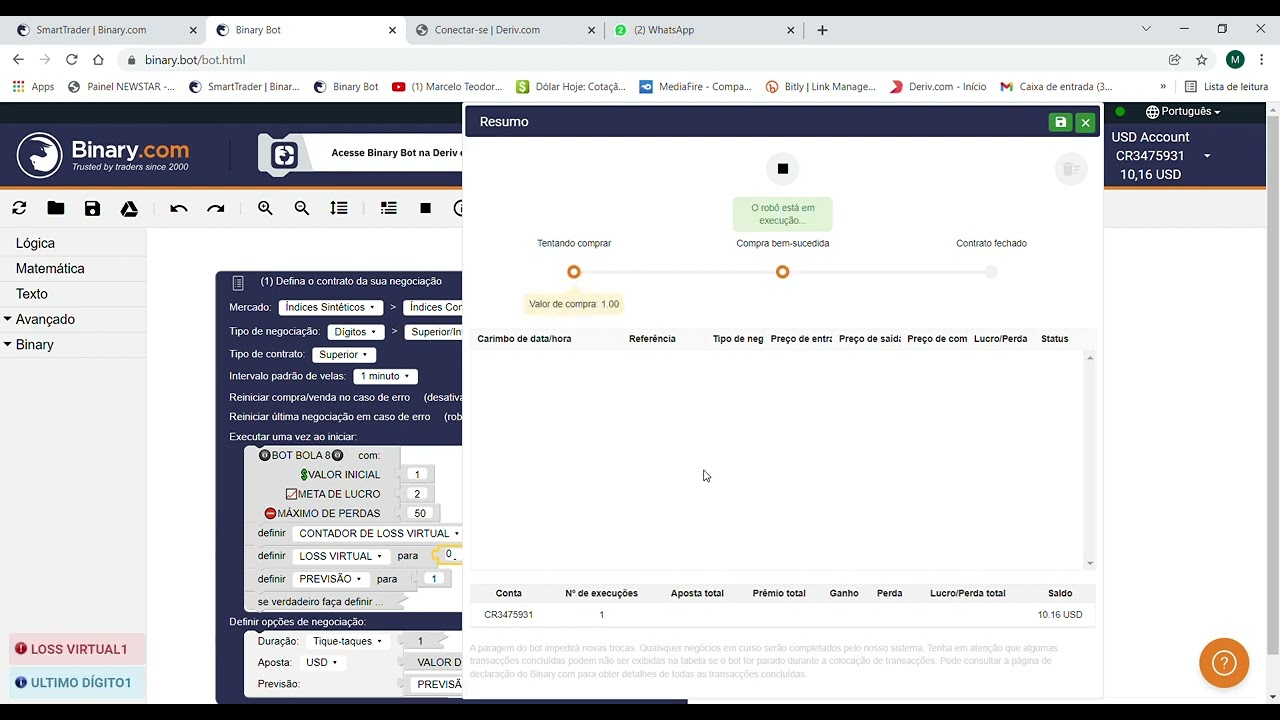Screen dimensions: 1280x720
Task: Open Dólar Hoje bookmark
Action: 571,87
